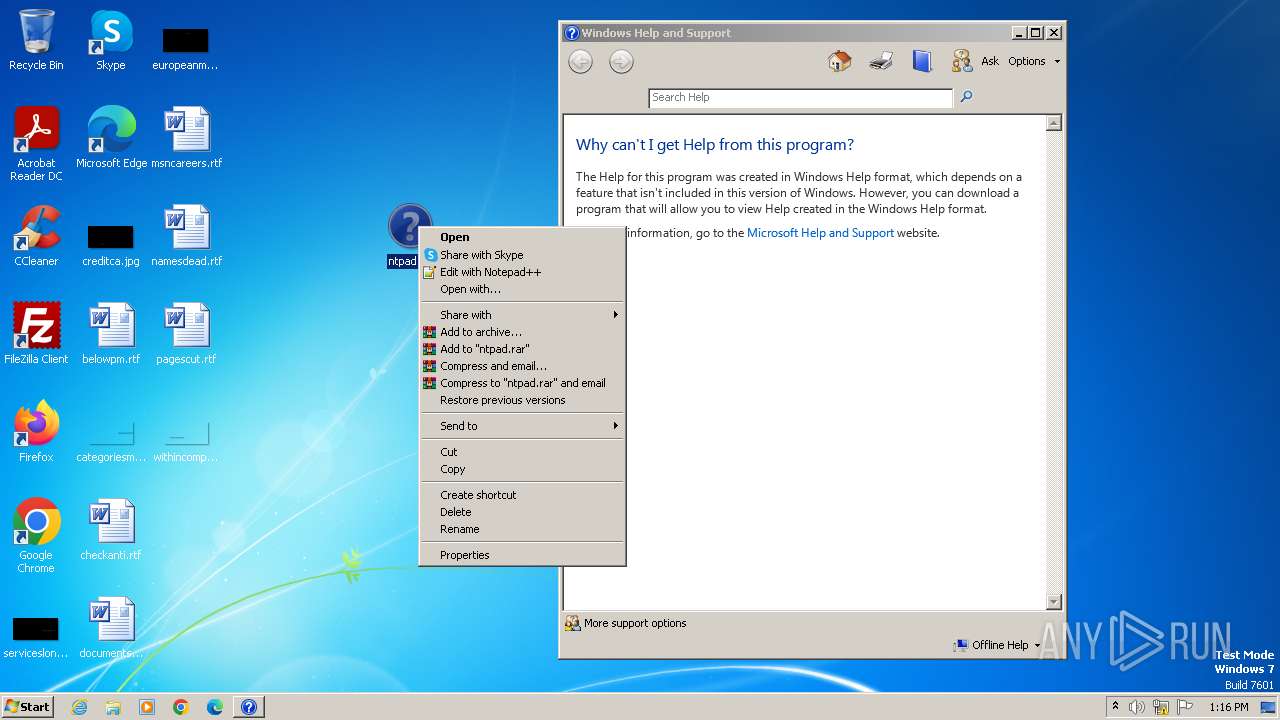
Task: Expand the Send to submenu
Action: tap(522, 426)
